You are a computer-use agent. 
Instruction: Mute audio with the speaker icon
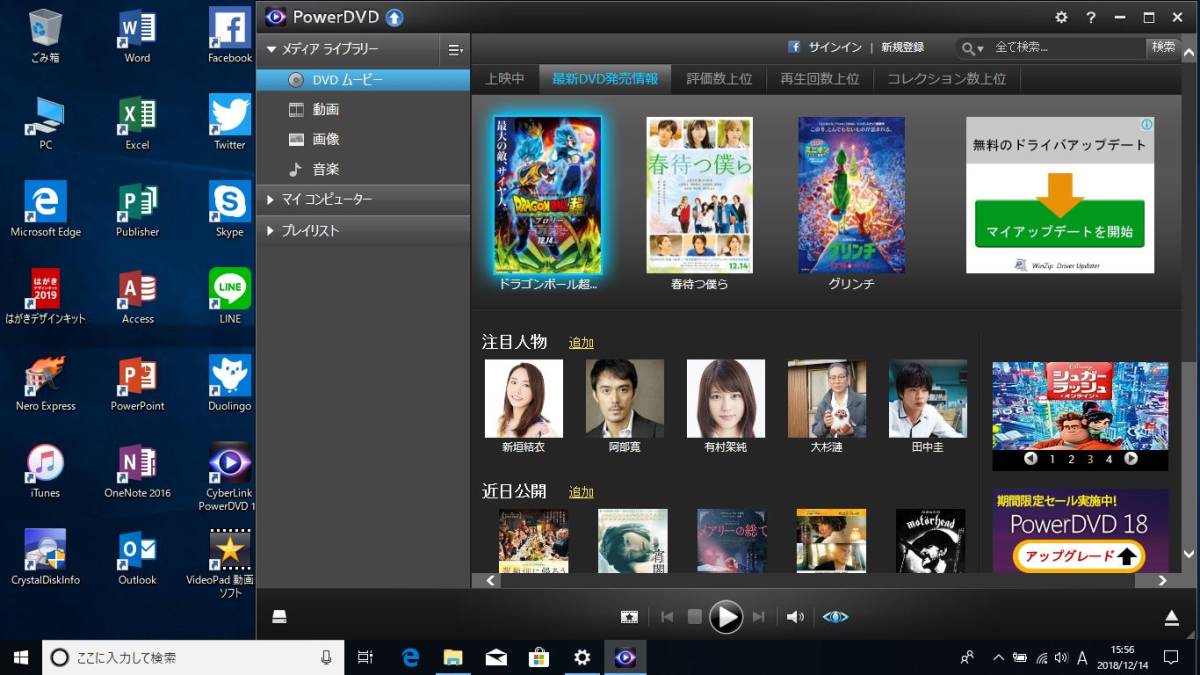click(x=795, y=616)
